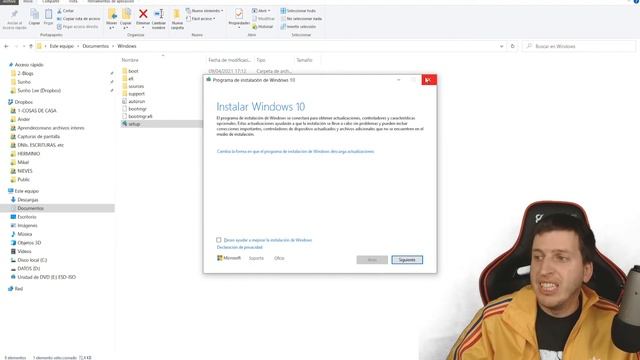This screenshot has width=640, height=360.
Task: Open the Nuevo elemento dropdown
Action: [x=204, y=11]
